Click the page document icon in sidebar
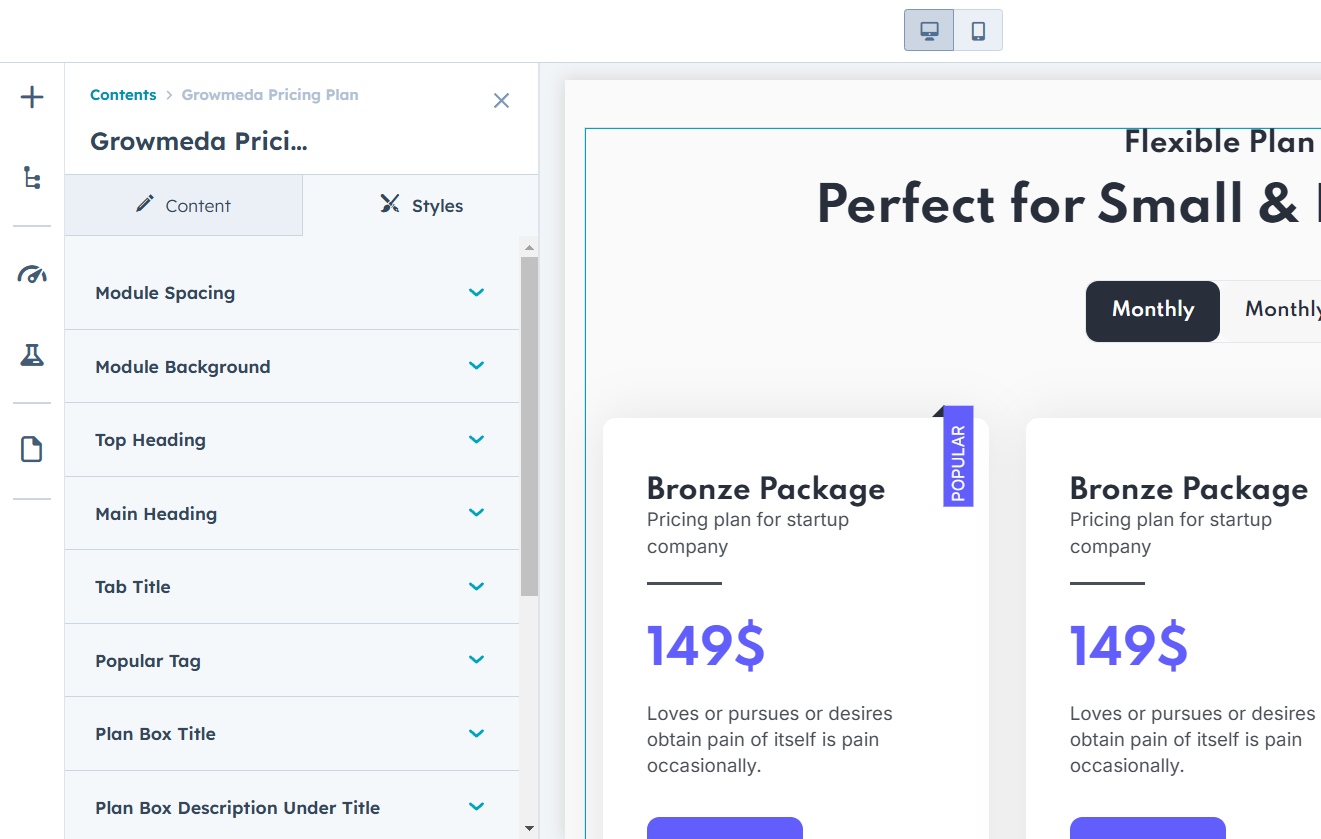This screenshot has height=839, width=1321. (32, 450)
